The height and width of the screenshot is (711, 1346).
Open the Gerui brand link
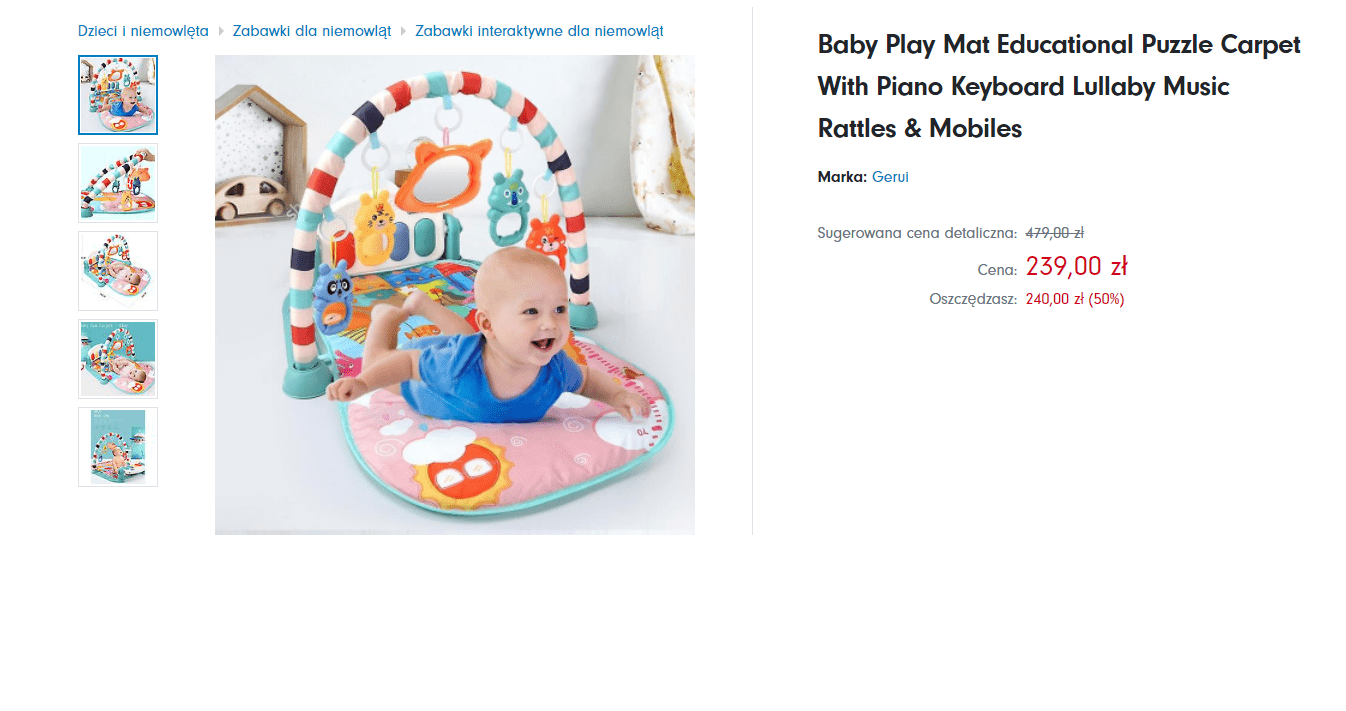coord(890,177)
